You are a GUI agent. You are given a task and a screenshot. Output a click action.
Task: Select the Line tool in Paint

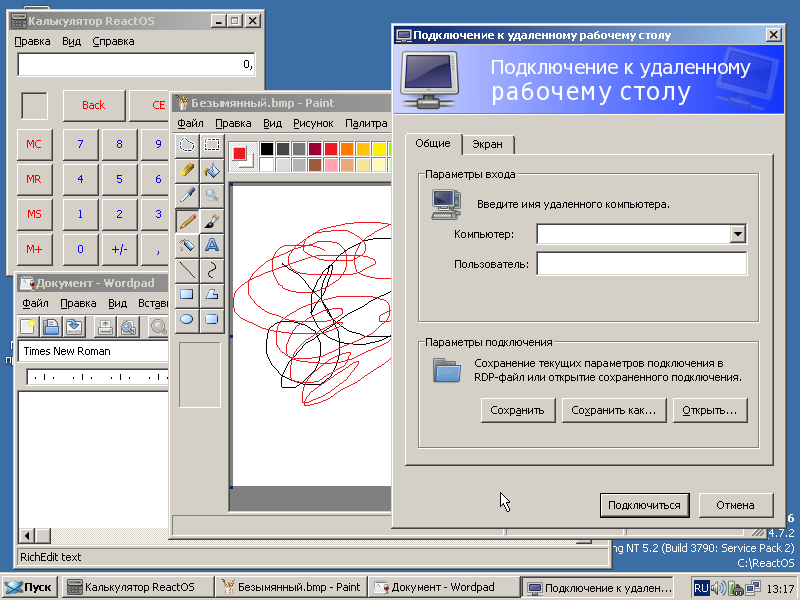point(187,270)
